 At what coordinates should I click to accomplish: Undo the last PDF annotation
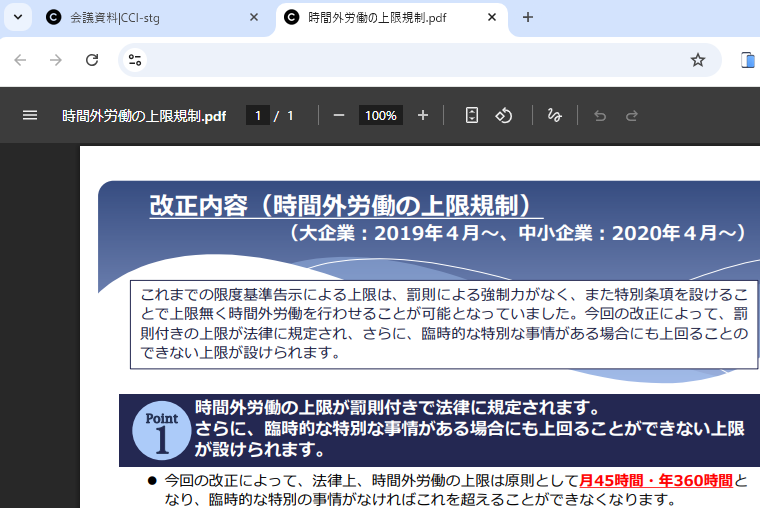(600, 115)
